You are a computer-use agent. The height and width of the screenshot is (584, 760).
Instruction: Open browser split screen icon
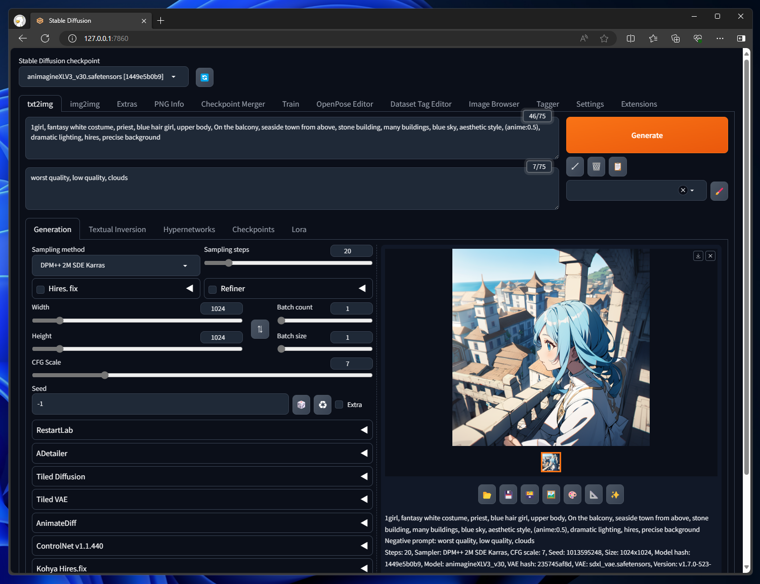(631, 38)
